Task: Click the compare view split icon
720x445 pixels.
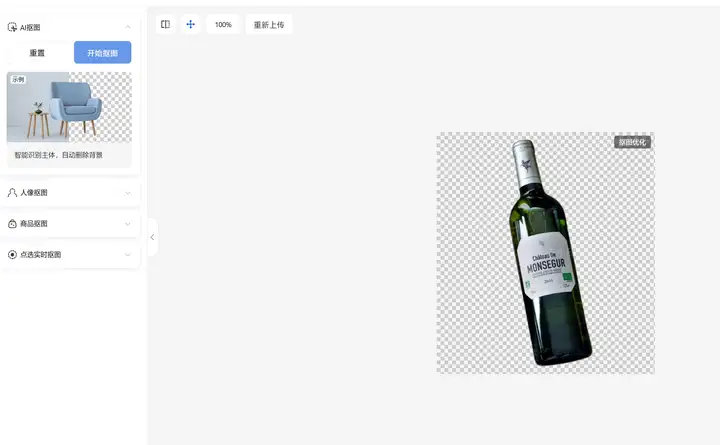Action: point(165,24)
